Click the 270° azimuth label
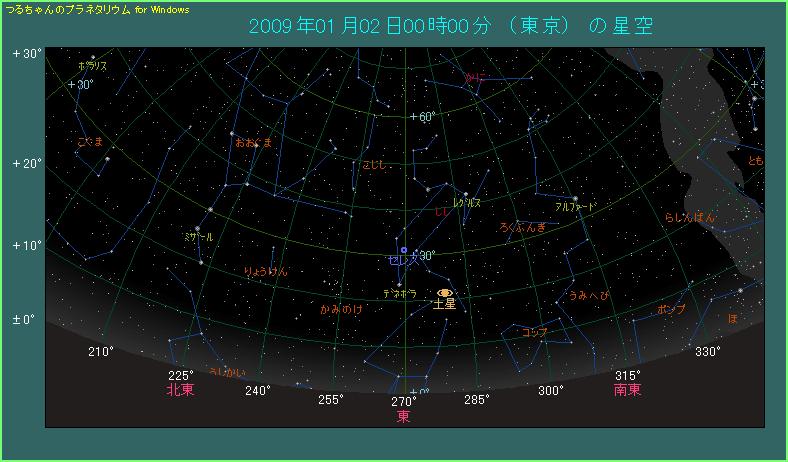Screen dimensions: 788x462 [x=404, y=402]
